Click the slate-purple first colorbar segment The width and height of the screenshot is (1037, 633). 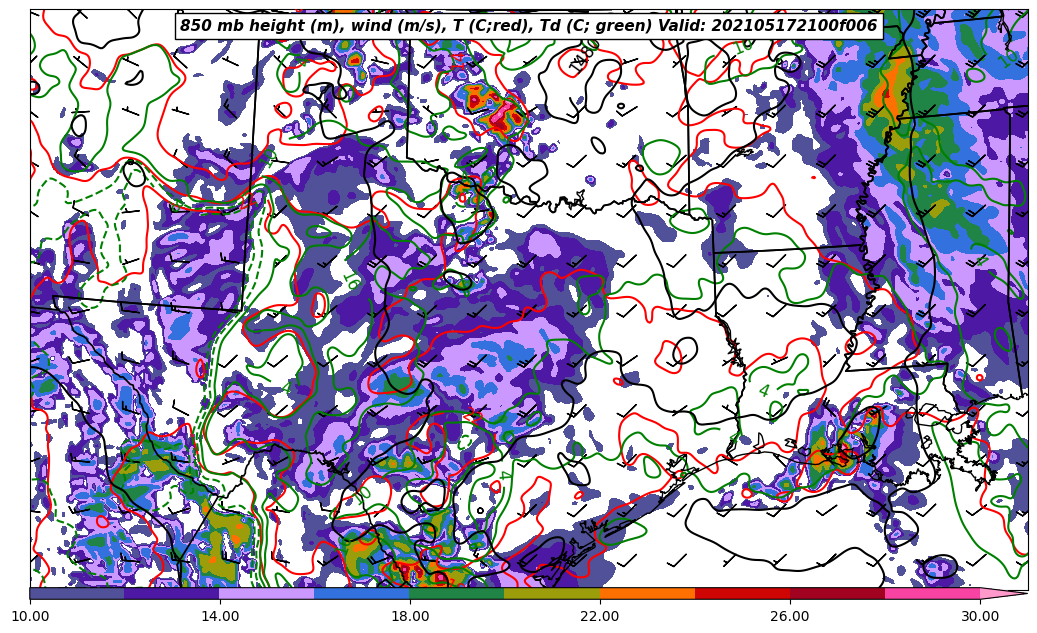77,593
